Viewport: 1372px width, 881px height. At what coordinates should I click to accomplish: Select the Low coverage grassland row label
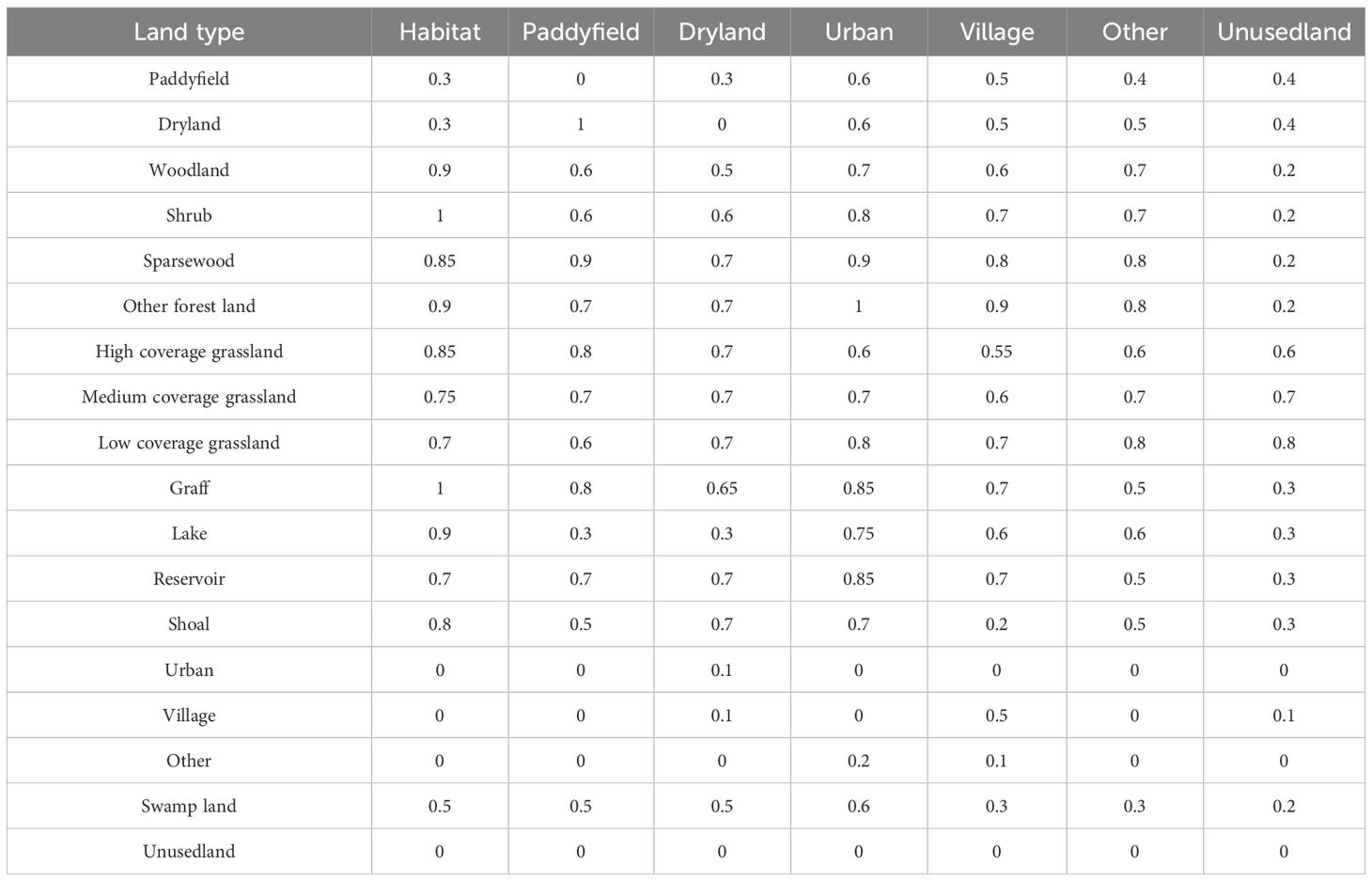pyautogui.click(x=189, y=443)
